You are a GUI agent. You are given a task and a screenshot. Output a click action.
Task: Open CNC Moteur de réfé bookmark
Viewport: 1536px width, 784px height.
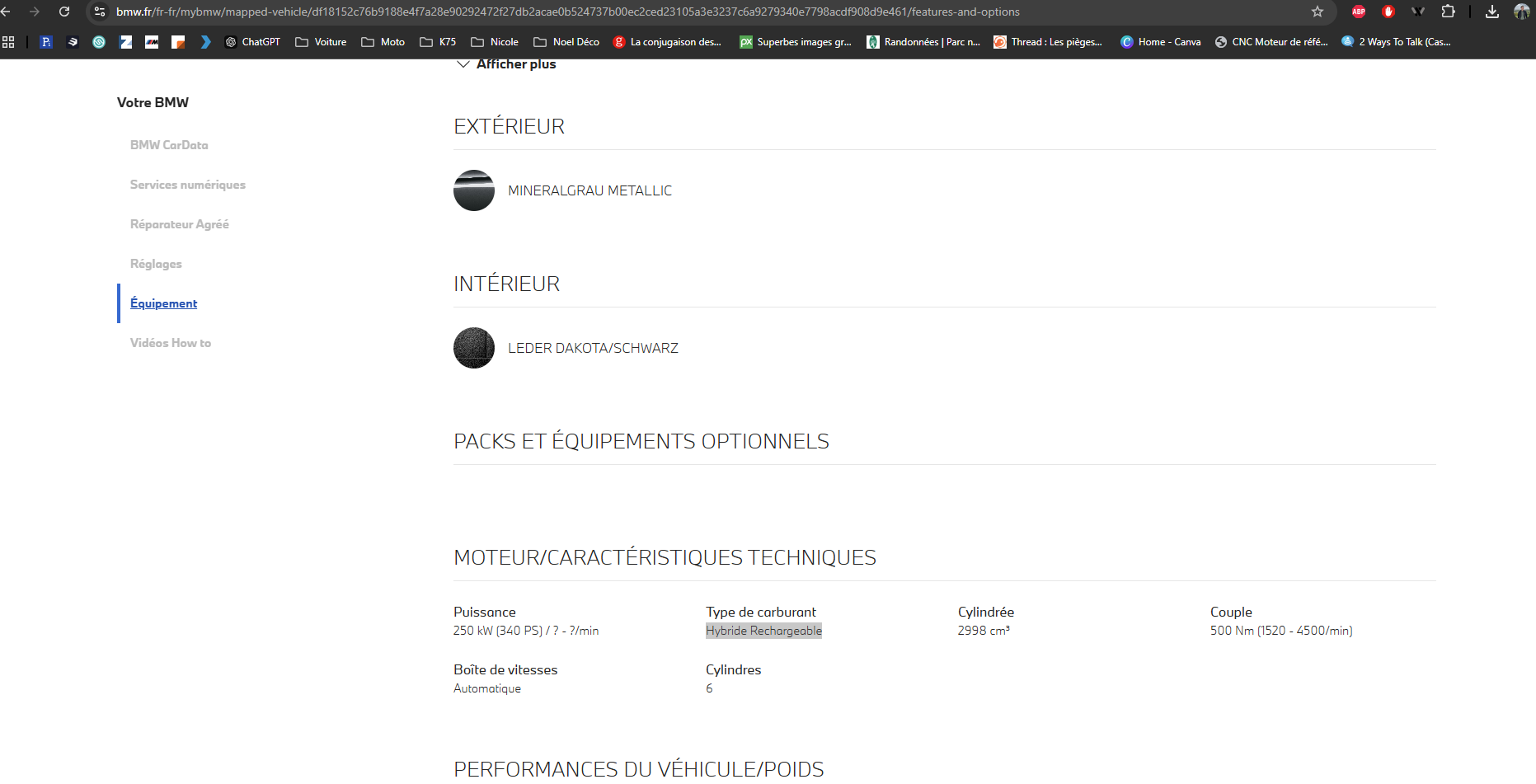(x=1271, y=42)
